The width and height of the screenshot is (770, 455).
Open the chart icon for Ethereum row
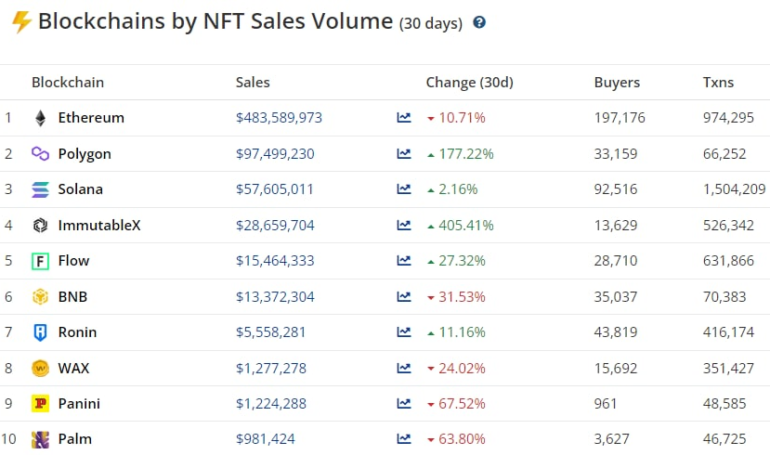coord(404,118)
